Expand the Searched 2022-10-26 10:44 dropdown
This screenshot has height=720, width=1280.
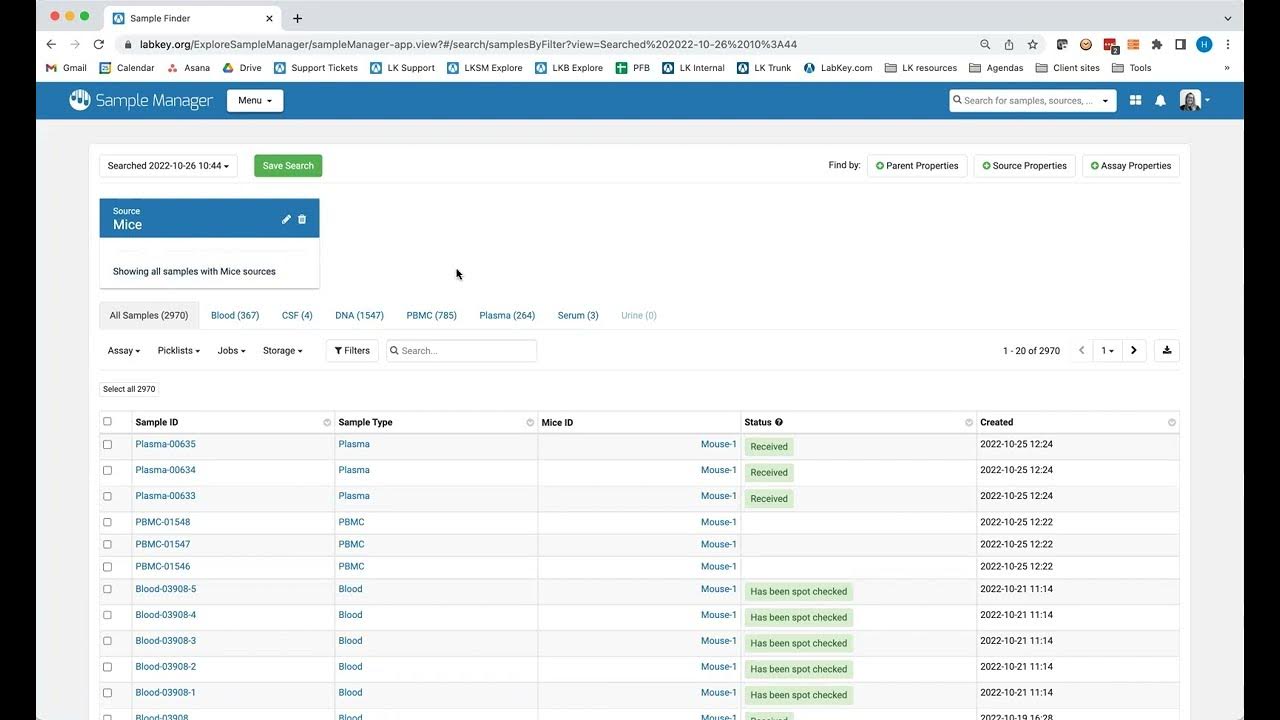tap(168, 166)
